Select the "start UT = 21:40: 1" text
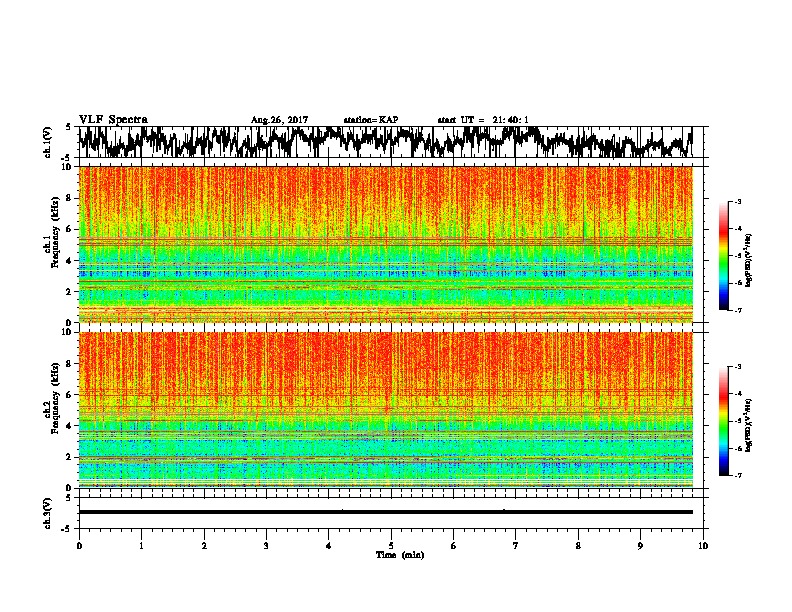The width and height of the screenshot is (792, 612). pos(483,120)
